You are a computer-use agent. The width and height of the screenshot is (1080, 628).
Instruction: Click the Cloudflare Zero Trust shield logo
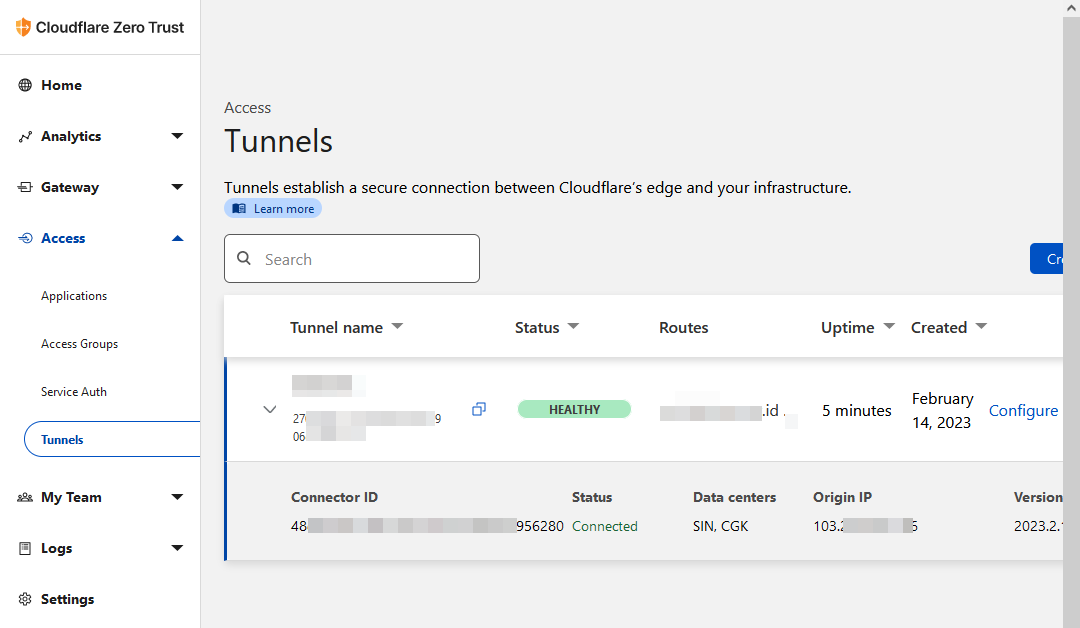[x=23, y=27]
